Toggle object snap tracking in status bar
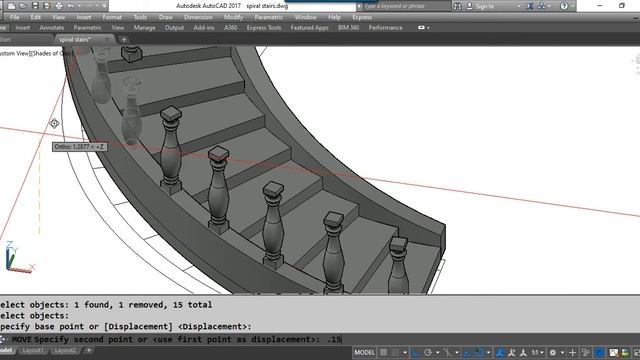The image size is (640, 360). tap(467, 352)
